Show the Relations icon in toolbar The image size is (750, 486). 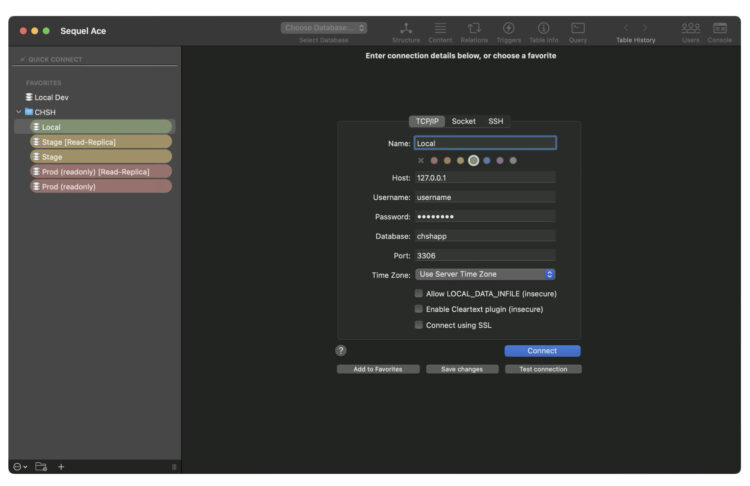[x=474, y=28]
